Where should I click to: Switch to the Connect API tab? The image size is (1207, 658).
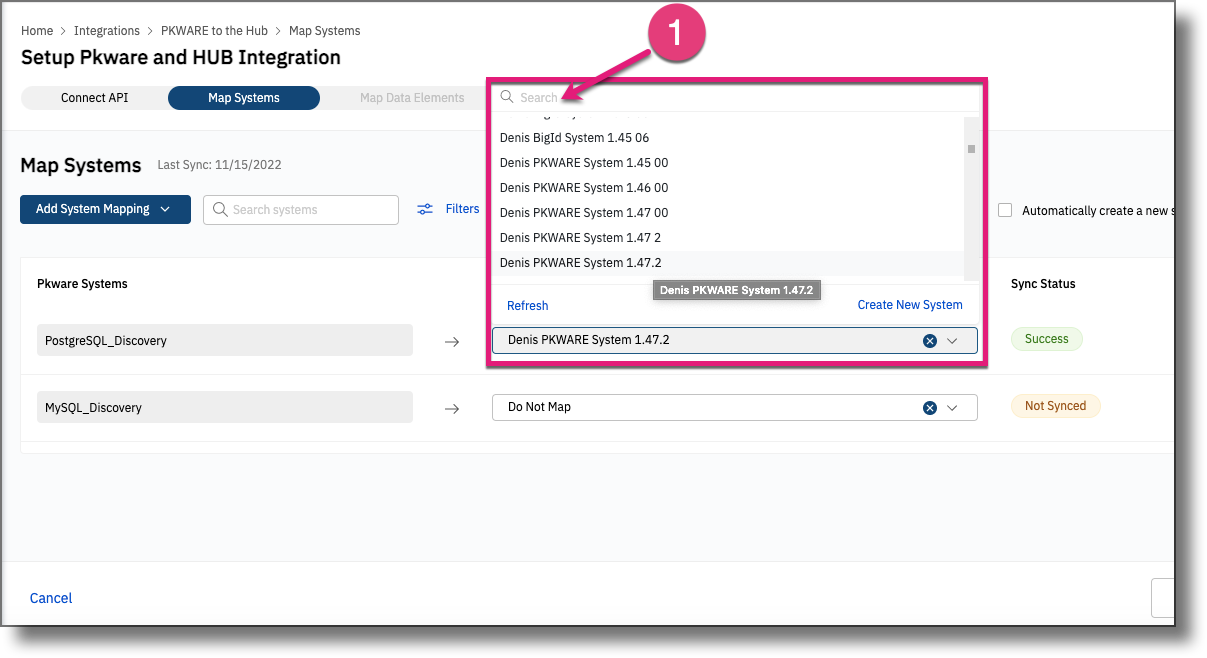point(93,97)
